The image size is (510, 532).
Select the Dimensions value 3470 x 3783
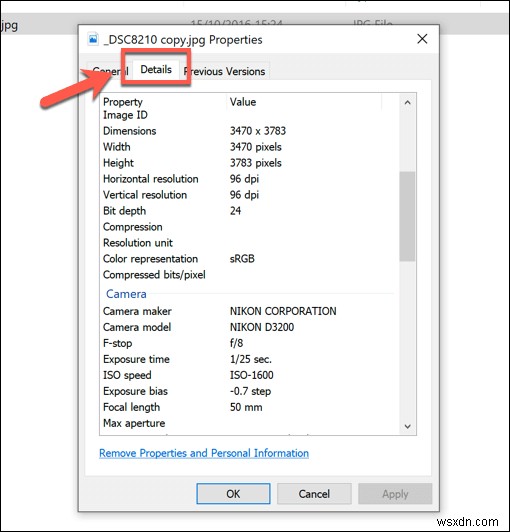pos(258,131)
